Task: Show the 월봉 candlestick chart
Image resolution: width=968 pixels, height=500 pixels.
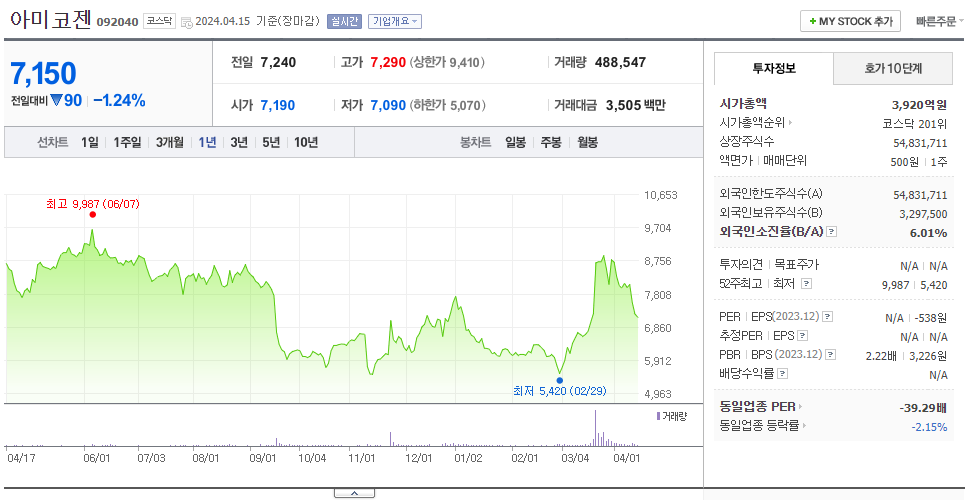Action: 588,143
